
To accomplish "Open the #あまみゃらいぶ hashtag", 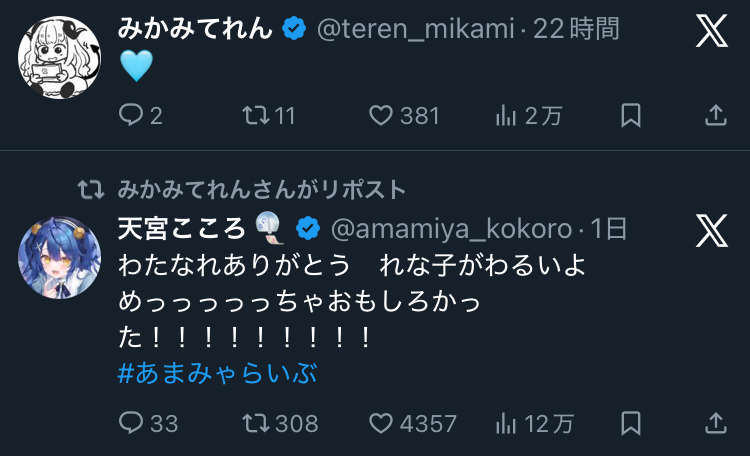I will click(217, 373).
